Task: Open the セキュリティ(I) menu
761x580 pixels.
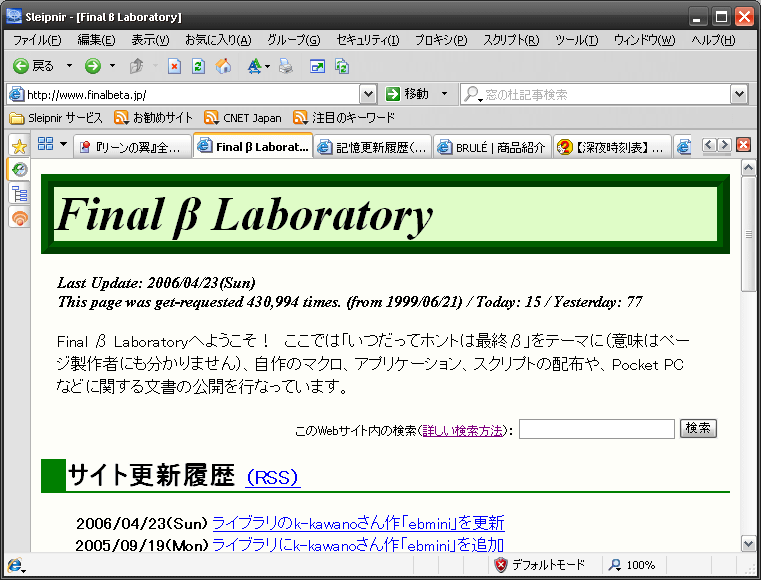Action: point(367,40)
